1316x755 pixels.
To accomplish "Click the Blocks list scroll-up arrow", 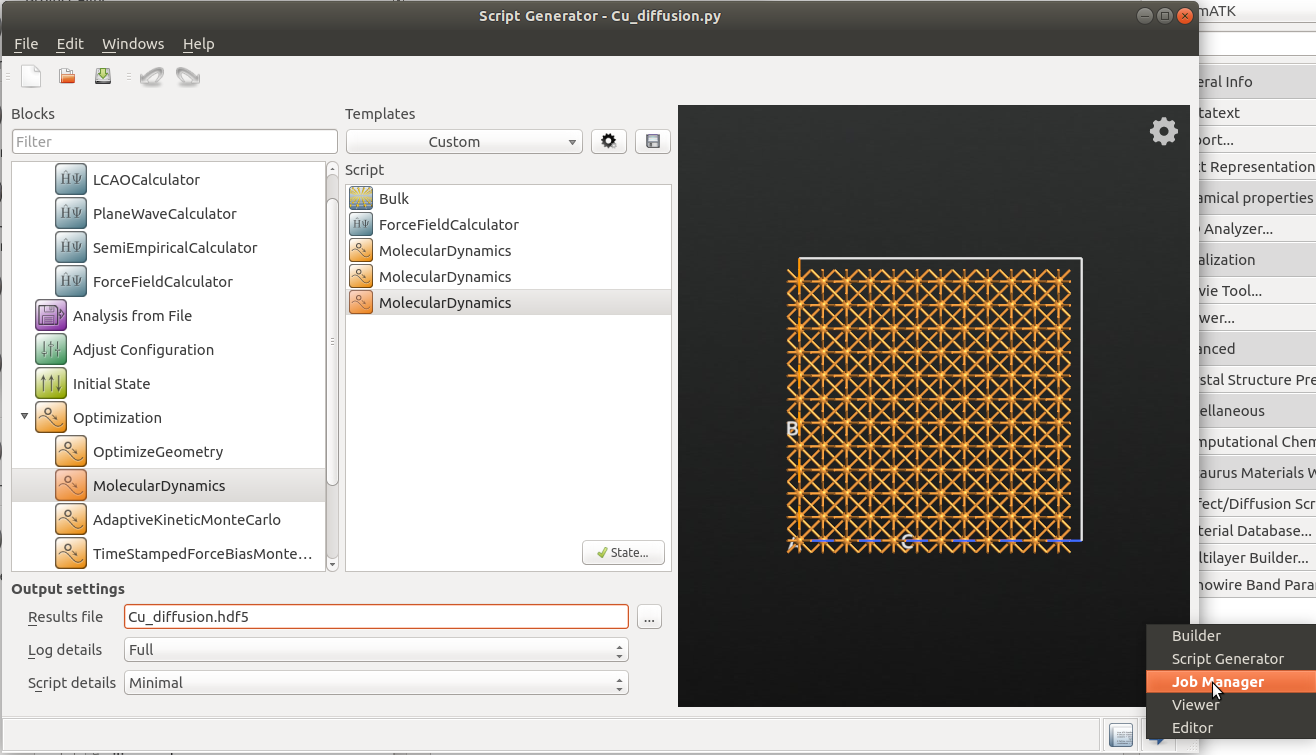I will click(x=332, y=169).
